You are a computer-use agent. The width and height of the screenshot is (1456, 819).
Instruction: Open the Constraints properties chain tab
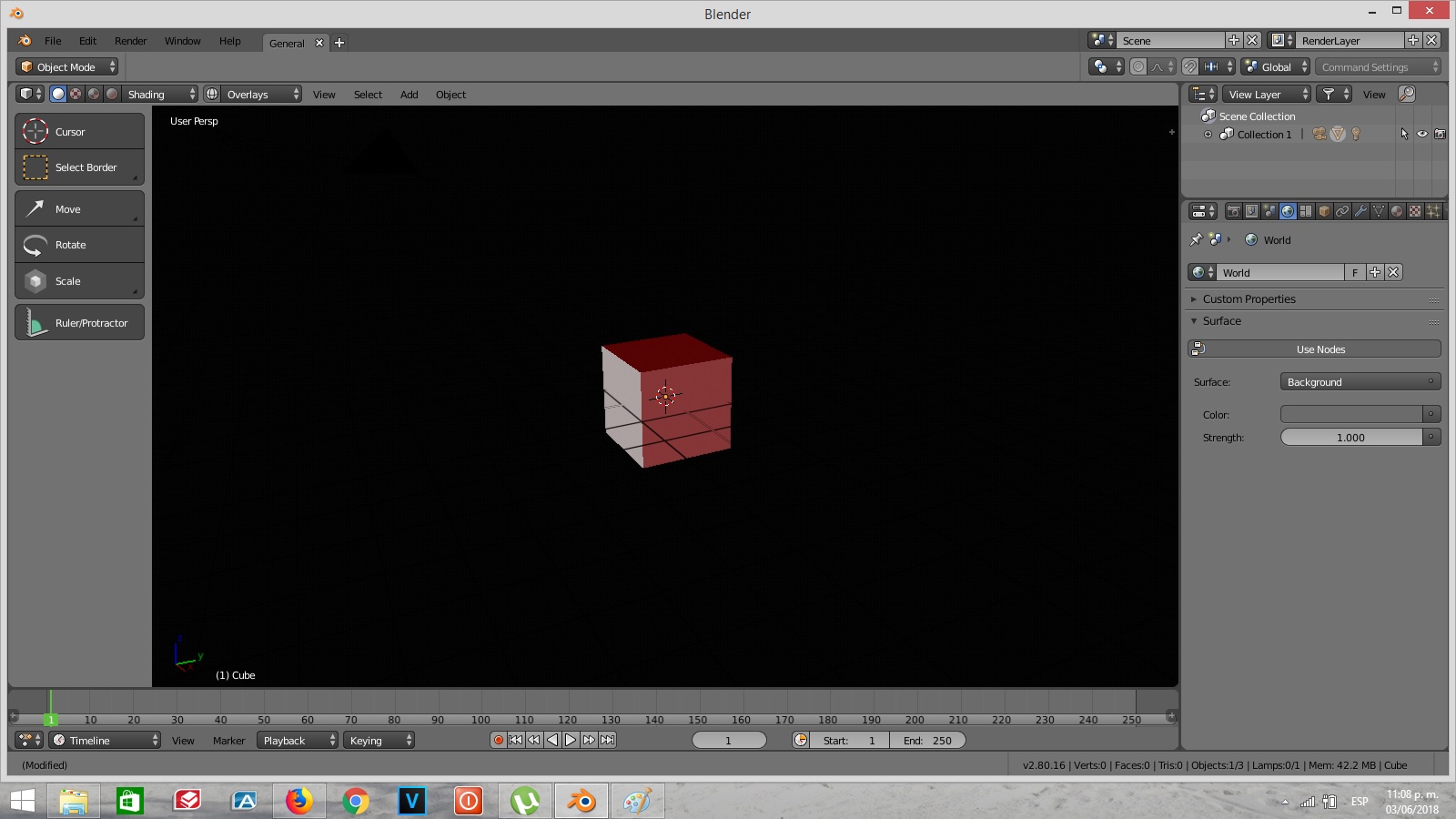(1342, 211)
